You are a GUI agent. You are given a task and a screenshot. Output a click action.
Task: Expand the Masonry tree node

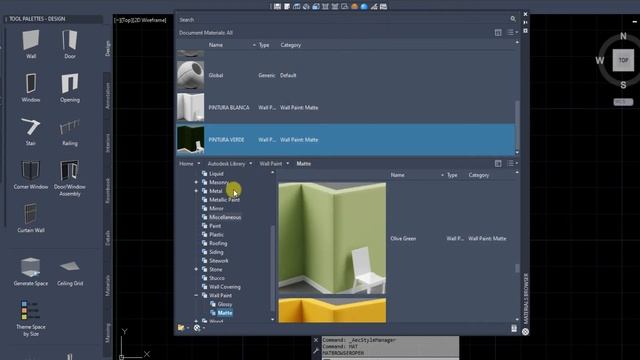196,182
